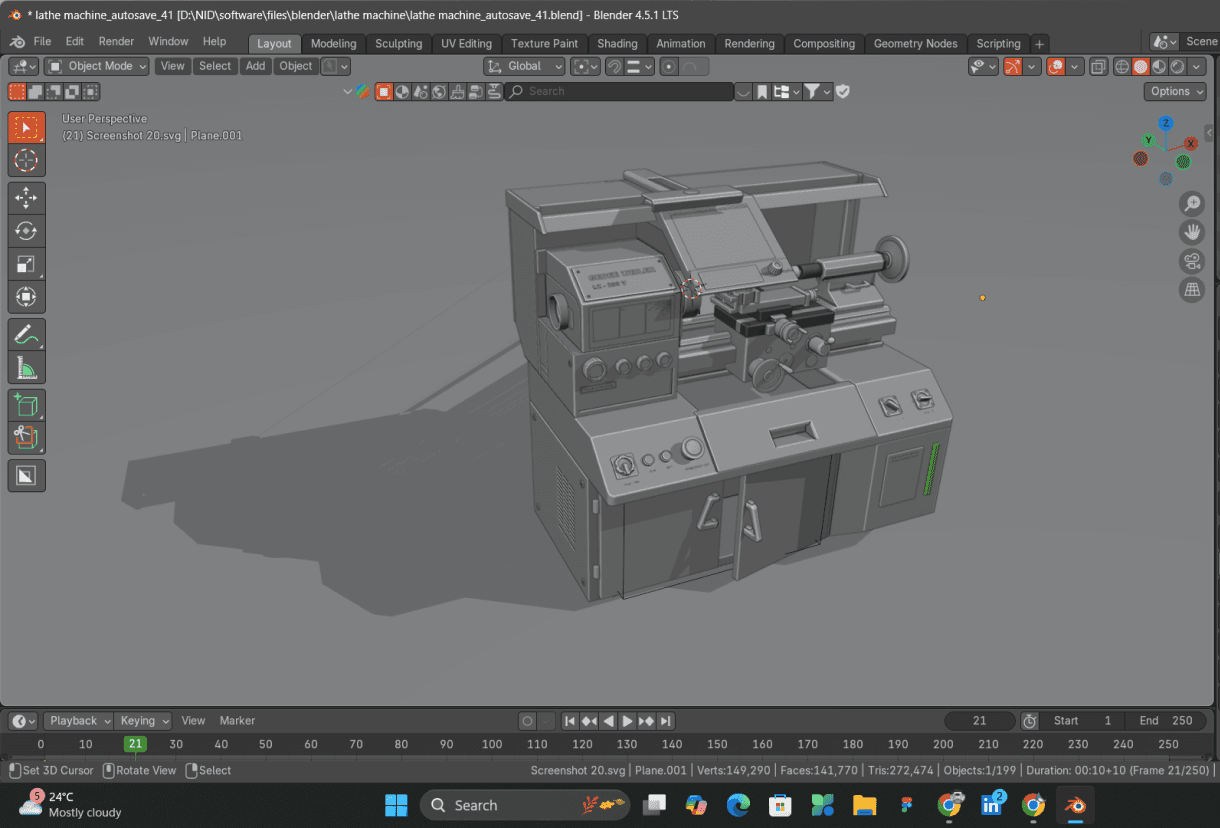The image size is (1220, 828).
Task: Select the Intersect selection mode icon
Action: point(91,92)
